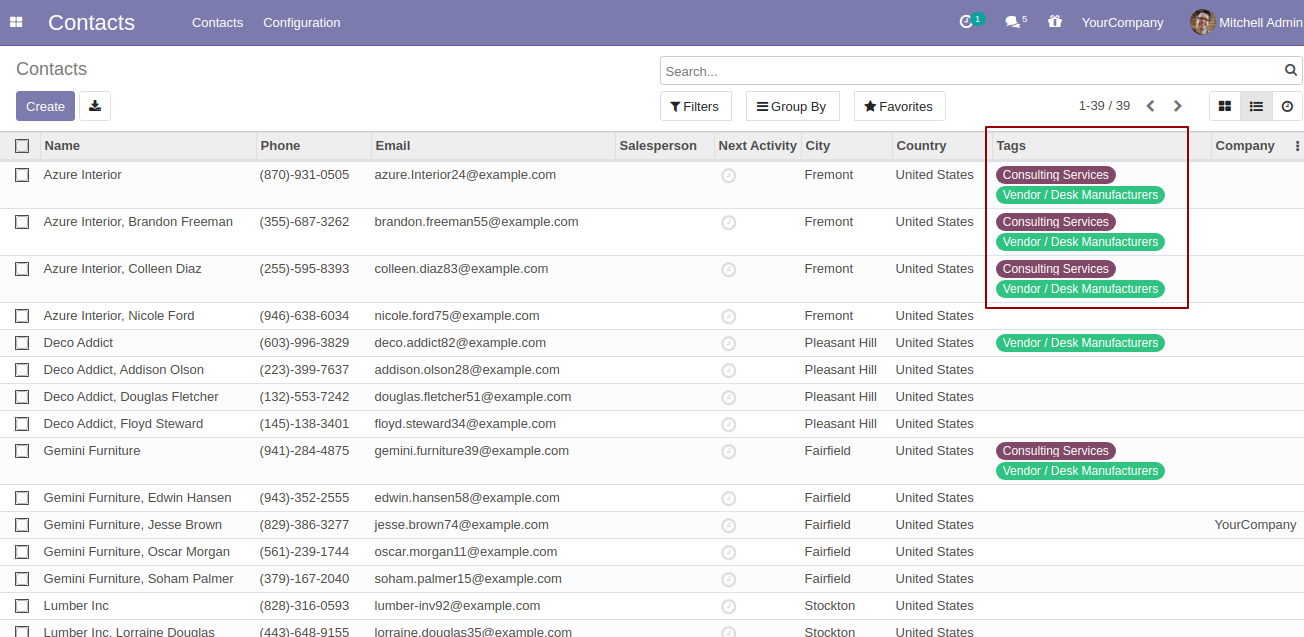Click activity clock for Floyd Steward row
This screenshot has height=637, width=1304.
click(729, 425)
